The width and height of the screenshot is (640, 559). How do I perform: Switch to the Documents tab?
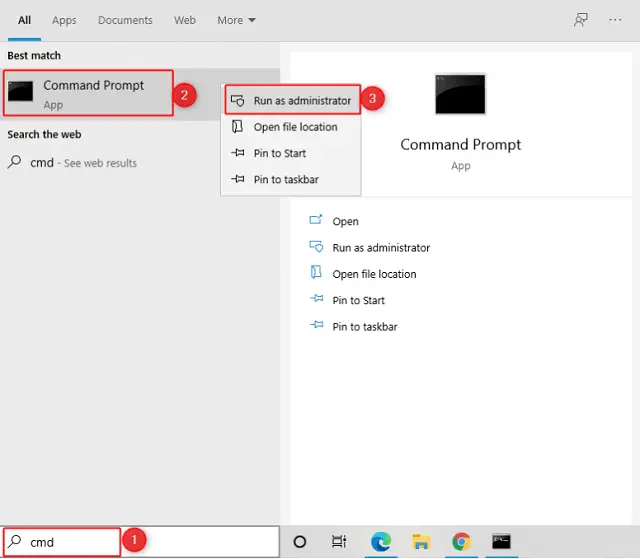(x=125, y=20)
